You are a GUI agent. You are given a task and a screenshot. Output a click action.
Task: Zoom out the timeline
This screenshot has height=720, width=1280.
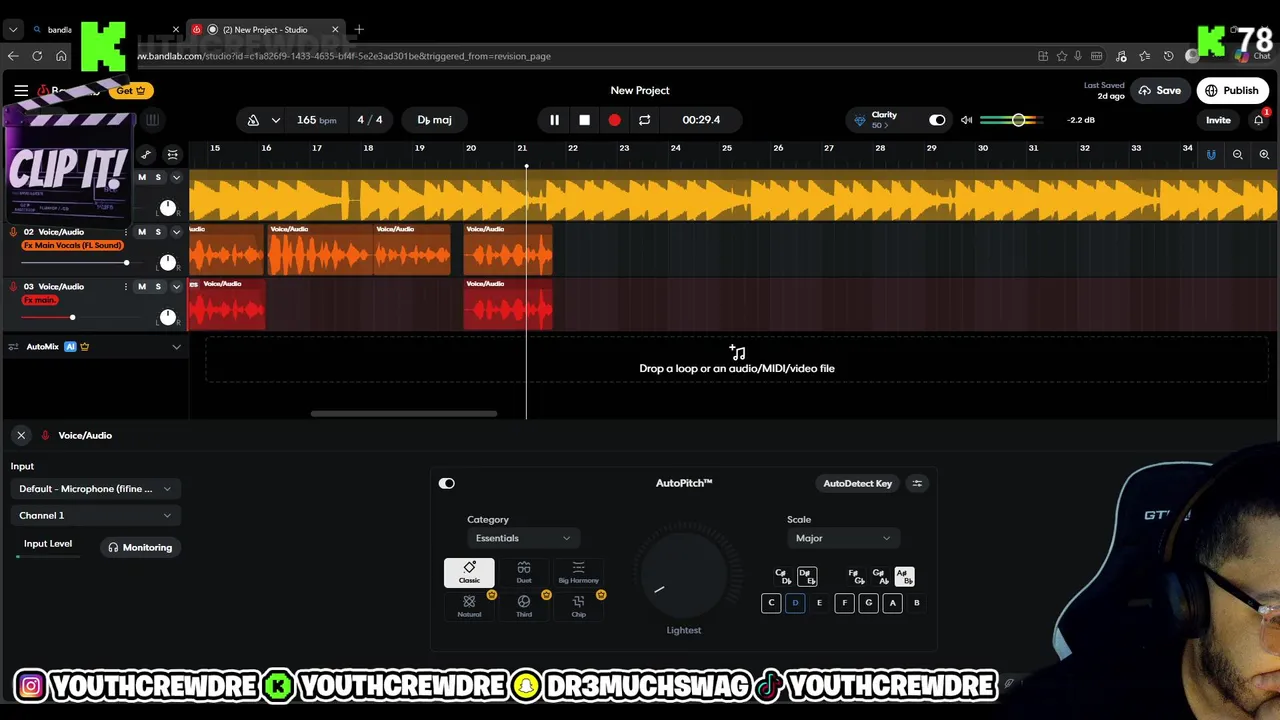click(1238, 154)
